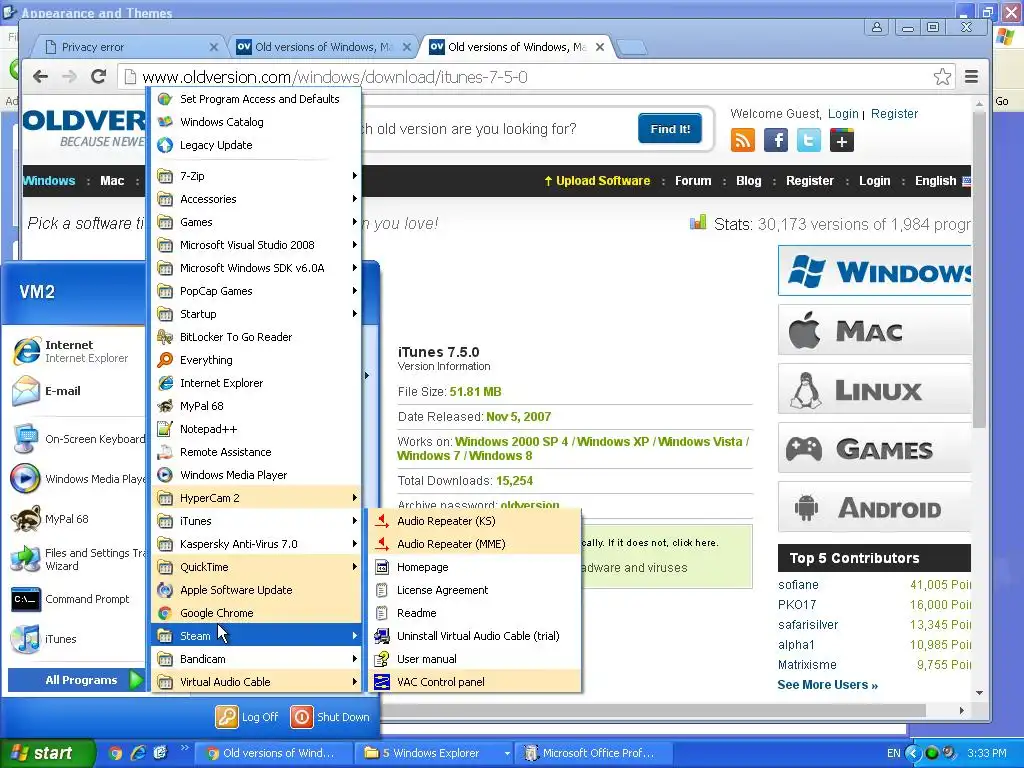The width and height of the screenshot is (1024, 768).
Task: Open Internet Explorer from the All Programs list
Action: coord(256,383)
